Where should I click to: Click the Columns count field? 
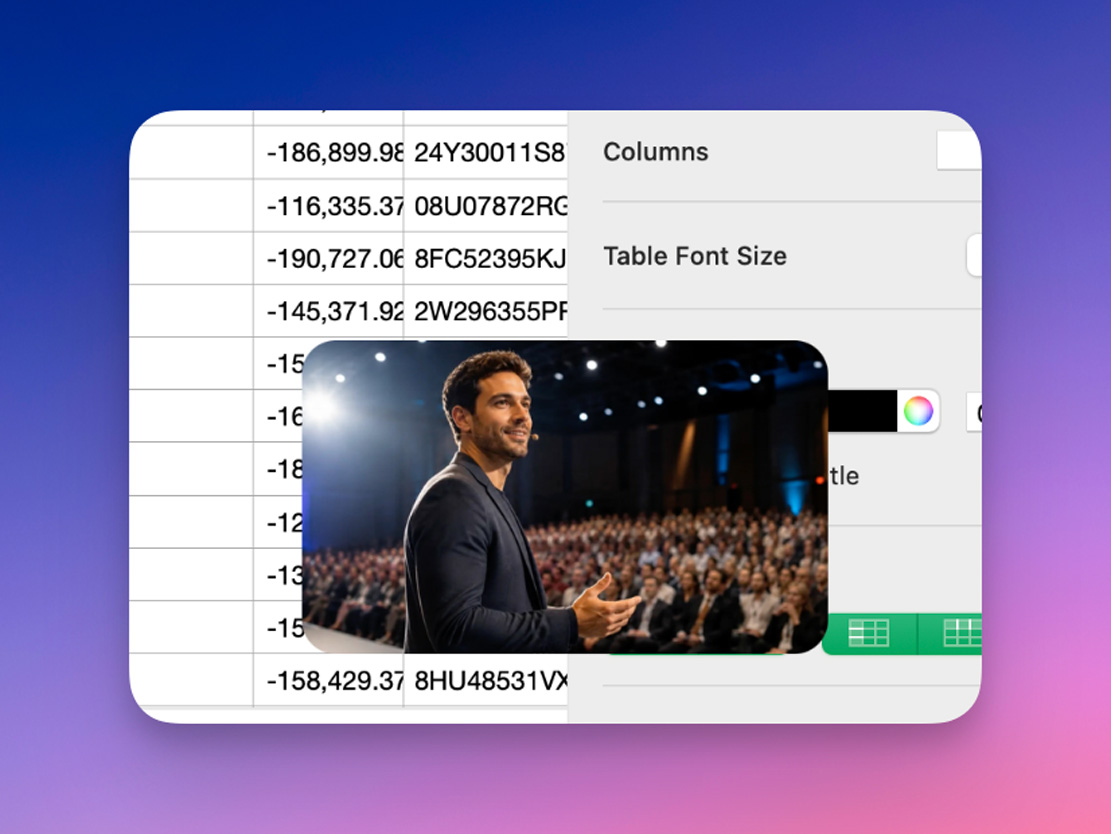tap(959, 150)
